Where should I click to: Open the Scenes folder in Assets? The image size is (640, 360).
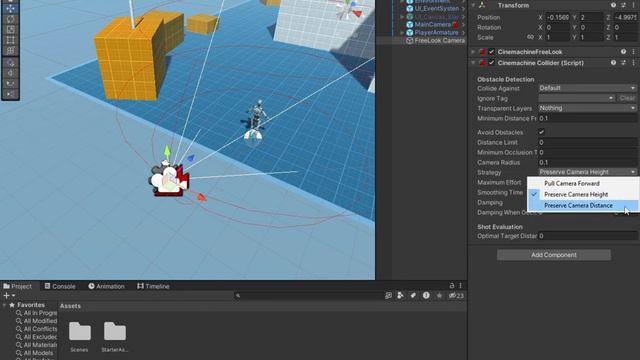tap(80, 337)
